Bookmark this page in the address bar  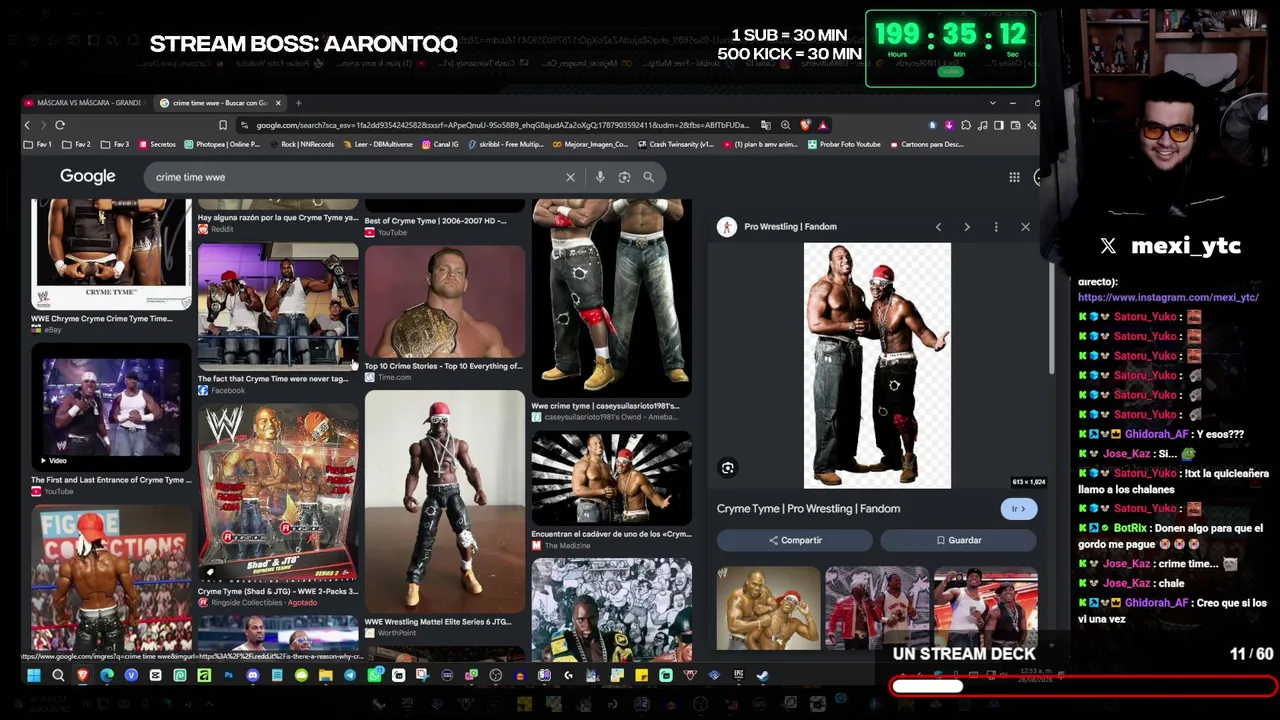(222, 125)
